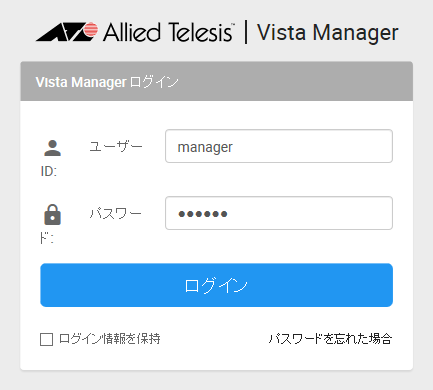The width and height of the screenshot is (433, 390).
Task: Click the Vista Manager ログイン header title
Action: 107,82
